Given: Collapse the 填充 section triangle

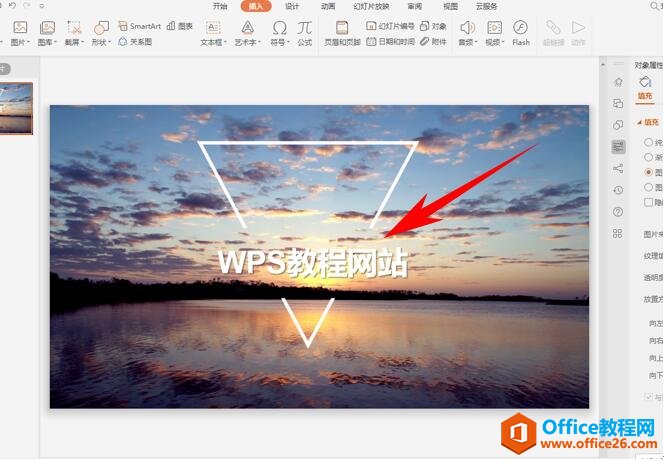Looking at the screenshot, I should click(639, 122).
